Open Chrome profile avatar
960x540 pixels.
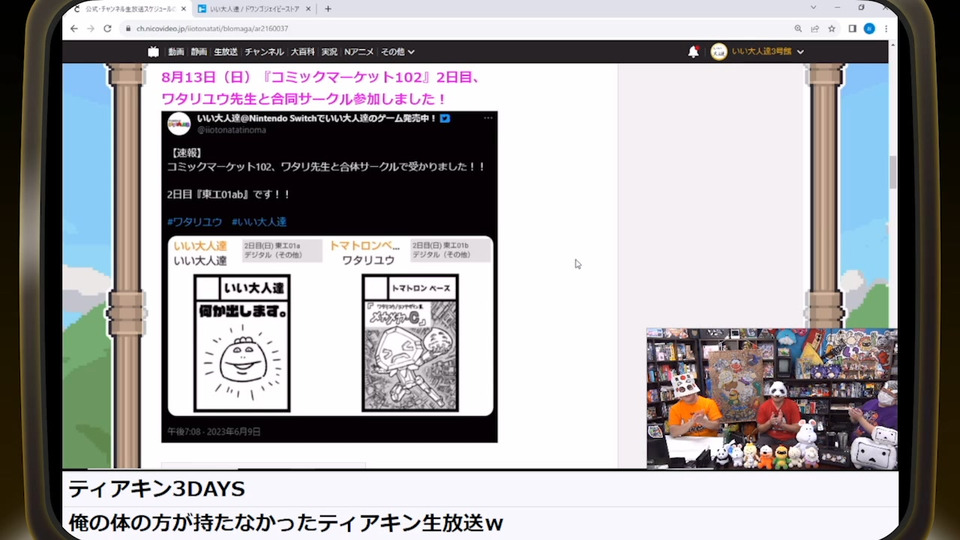click(869, 29)
